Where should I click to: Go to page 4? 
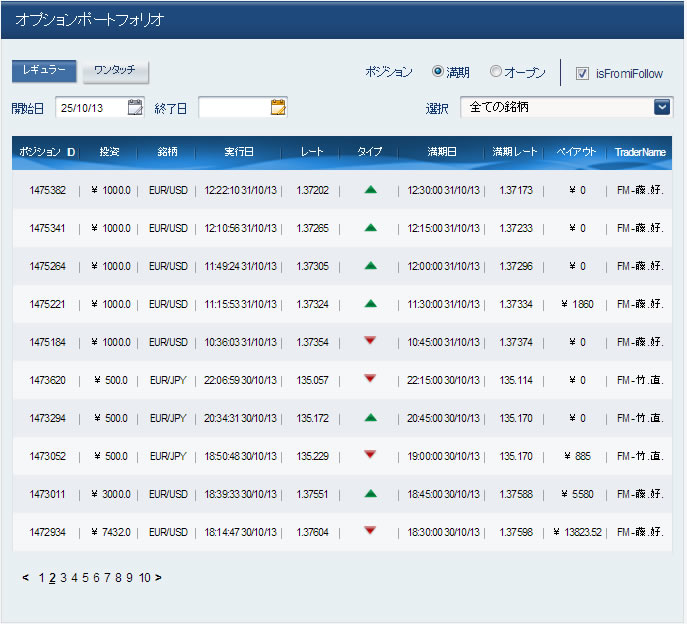tap(74, 578)
